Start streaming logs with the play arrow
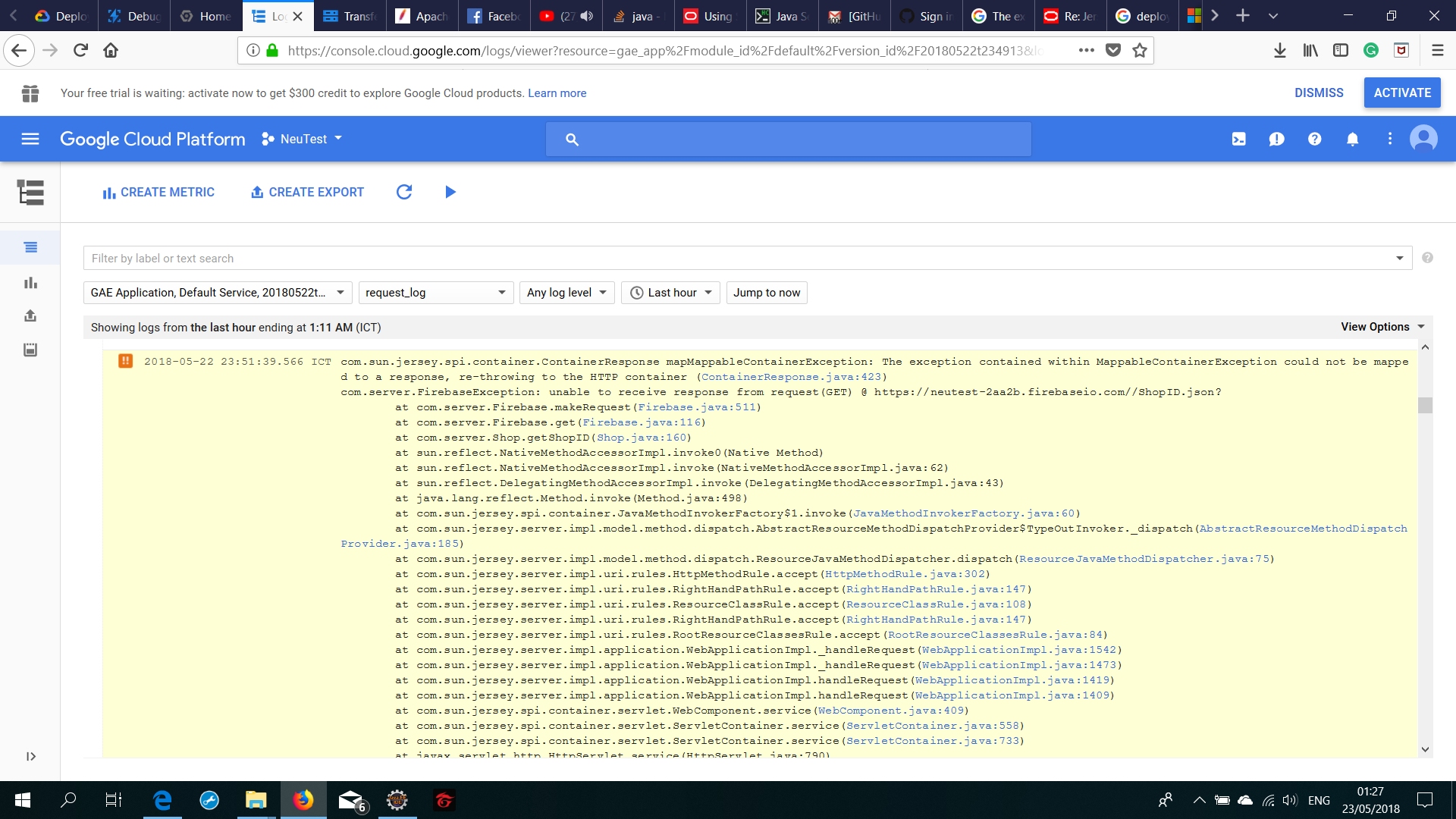Screen dimensions: 1456x819 coord(450,192)
